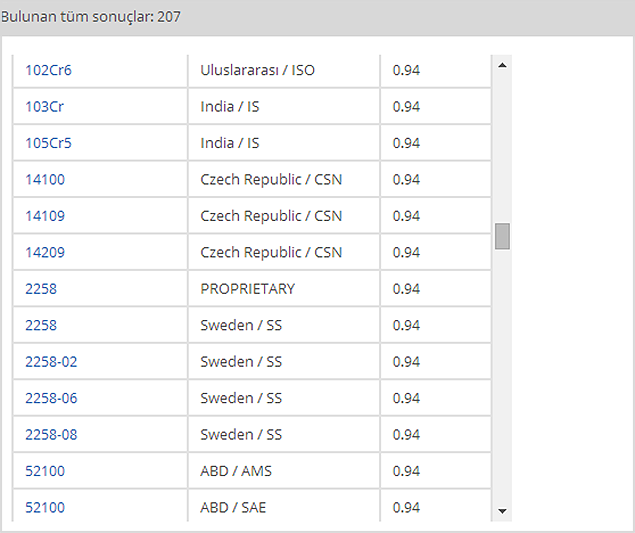
Task: Open the 105Cr5 material link
Action: tap(48, 143)
